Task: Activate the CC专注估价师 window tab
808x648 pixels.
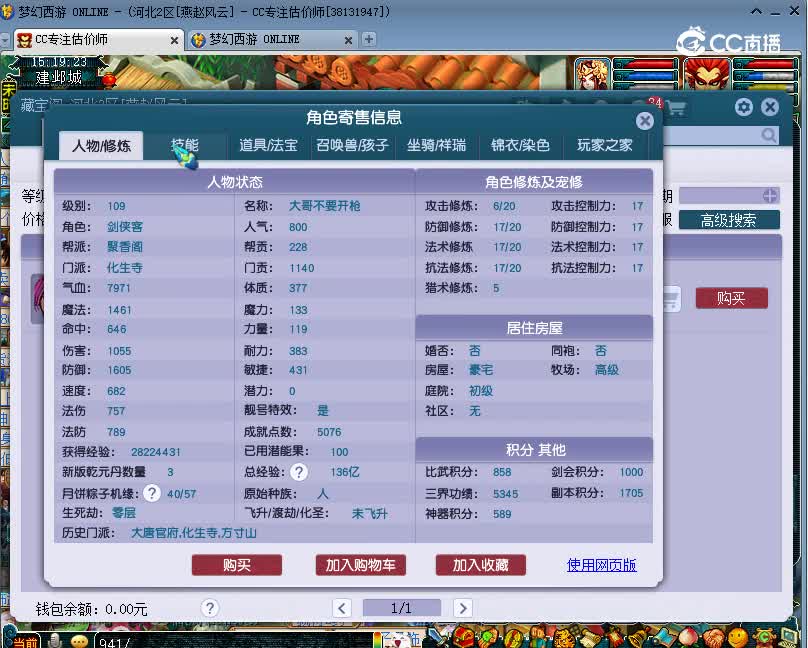Action: tap(98, 40)
